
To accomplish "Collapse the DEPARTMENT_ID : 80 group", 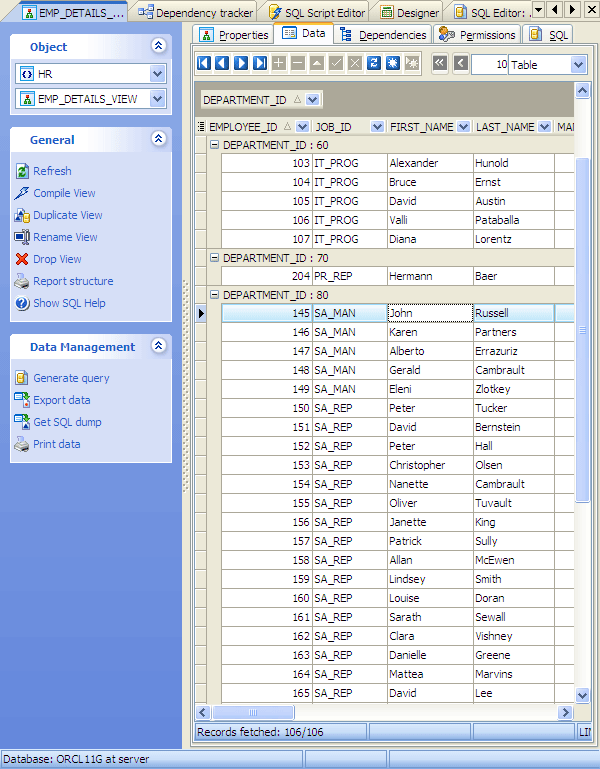I will [215, 295].
